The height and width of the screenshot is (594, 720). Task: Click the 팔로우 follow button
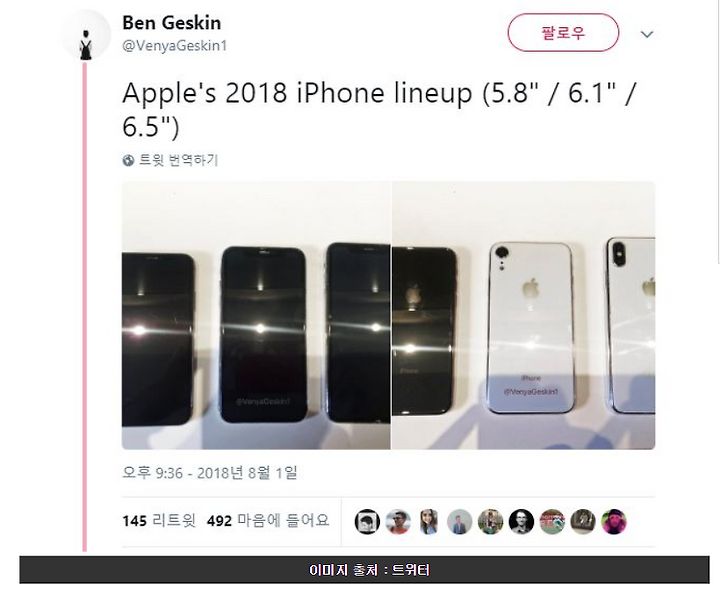(x=563, y=33)
